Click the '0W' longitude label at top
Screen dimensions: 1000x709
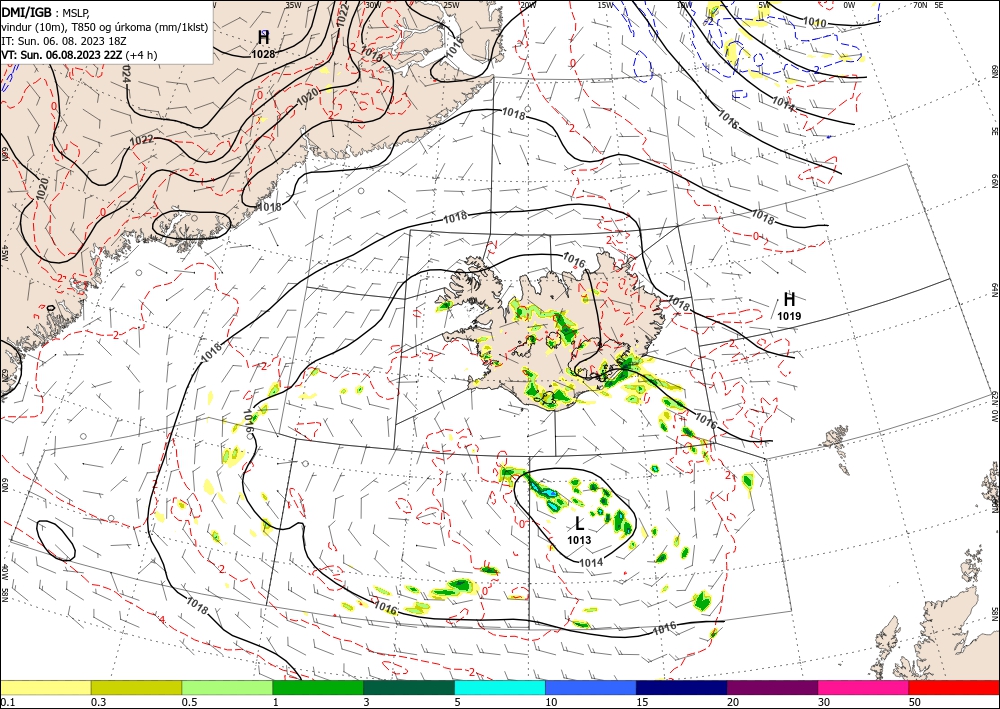(849, 5)
